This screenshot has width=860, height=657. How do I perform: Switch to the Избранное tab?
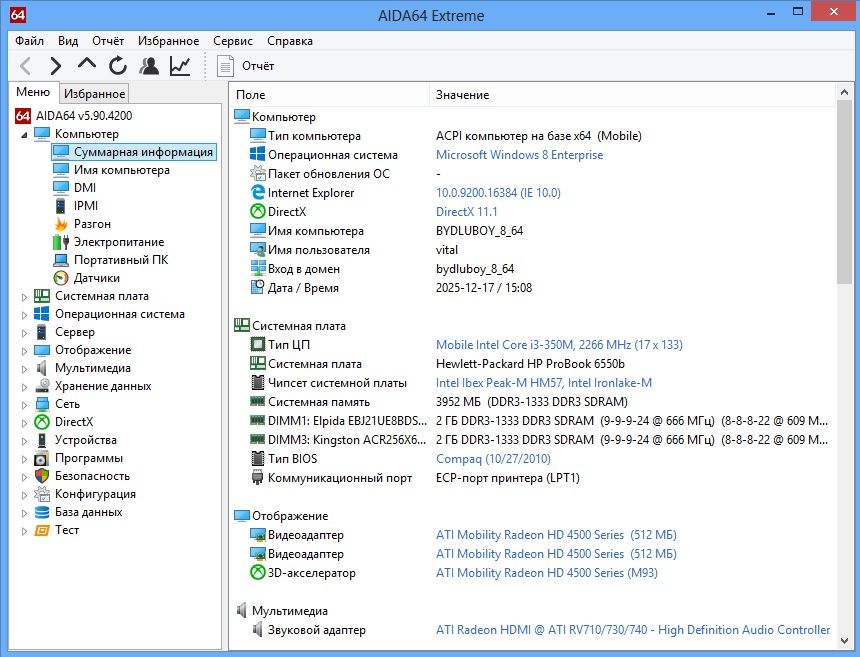94,94
